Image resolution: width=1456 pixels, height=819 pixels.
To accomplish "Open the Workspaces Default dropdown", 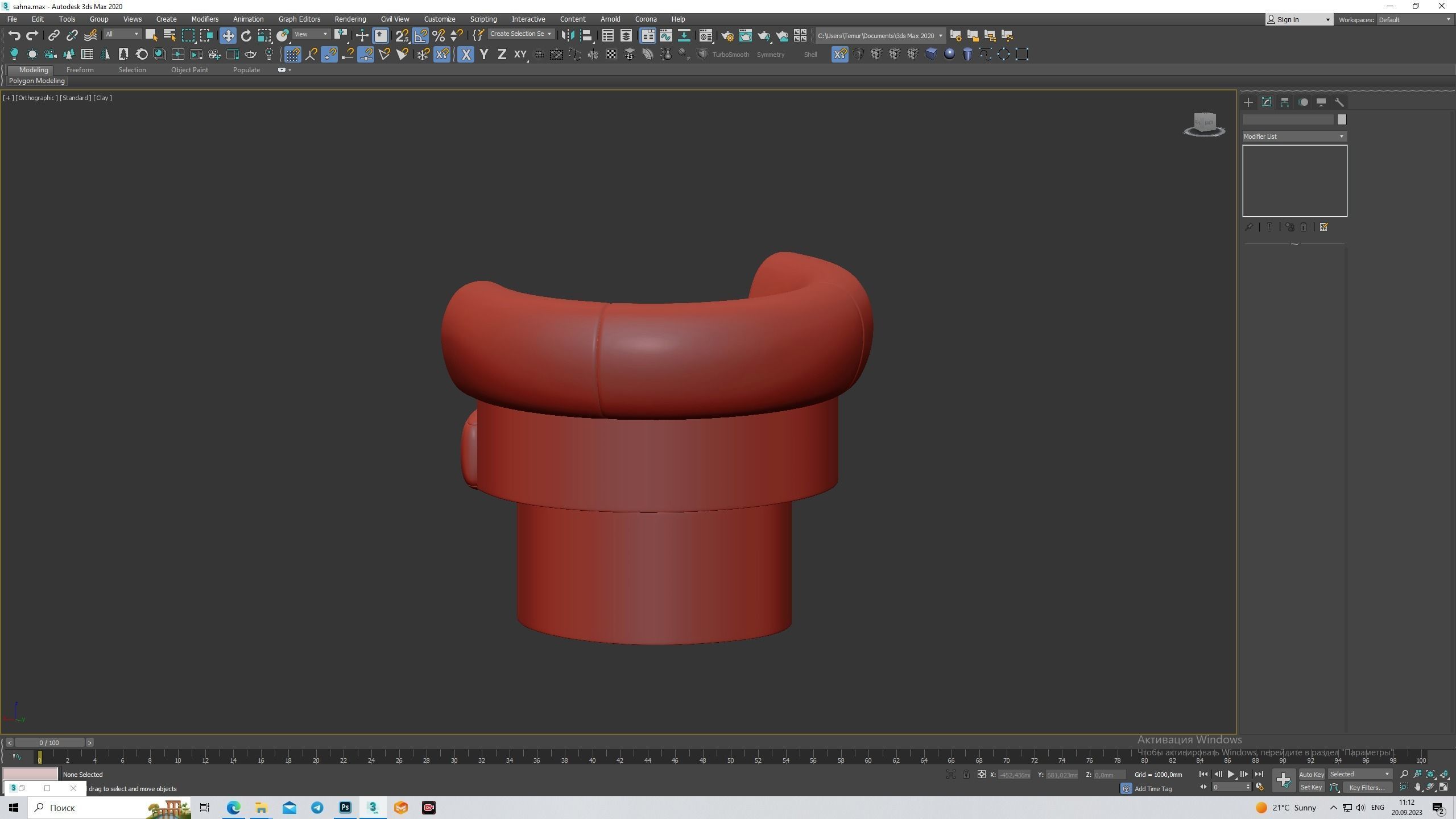I will [1414, 20].
